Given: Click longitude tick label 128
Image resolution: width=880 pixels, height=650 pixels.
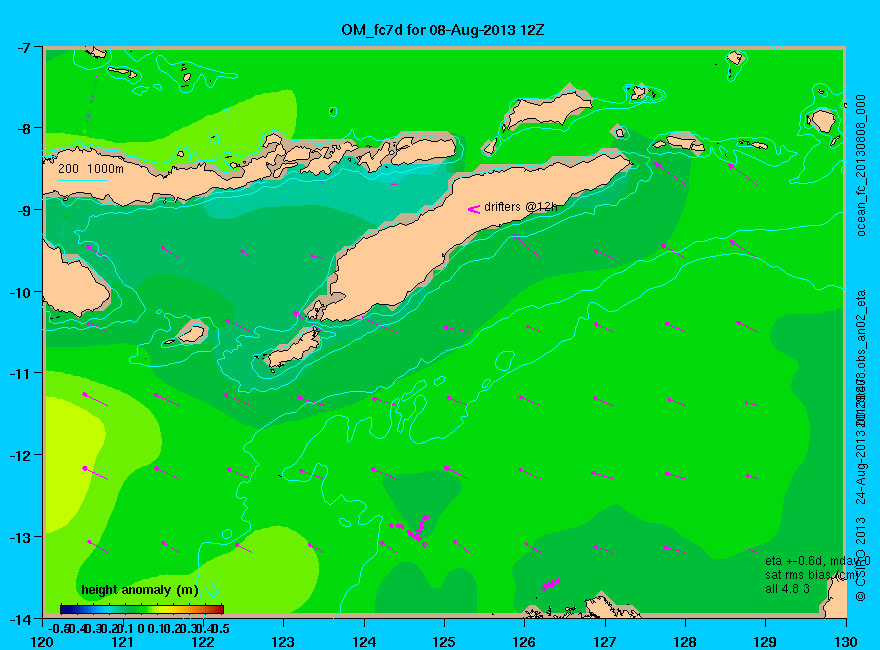Looking at the screenshot, I should click(685, 642).
